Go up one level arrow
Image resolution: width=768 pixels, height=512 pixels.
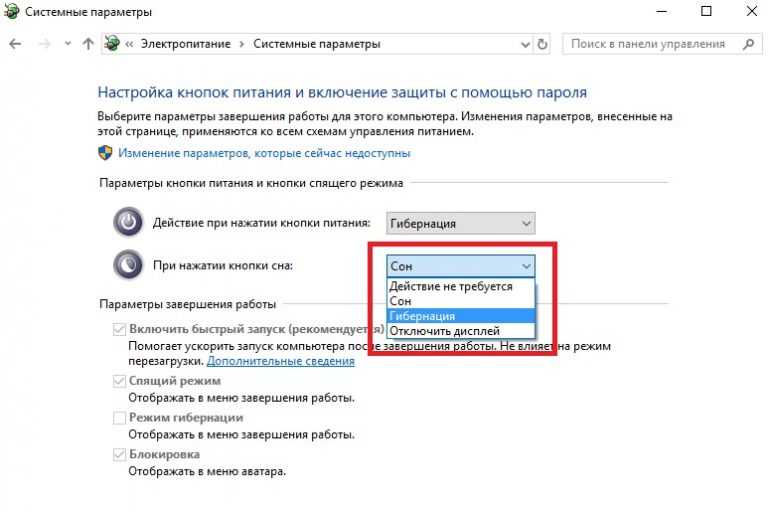pos(88,44)
